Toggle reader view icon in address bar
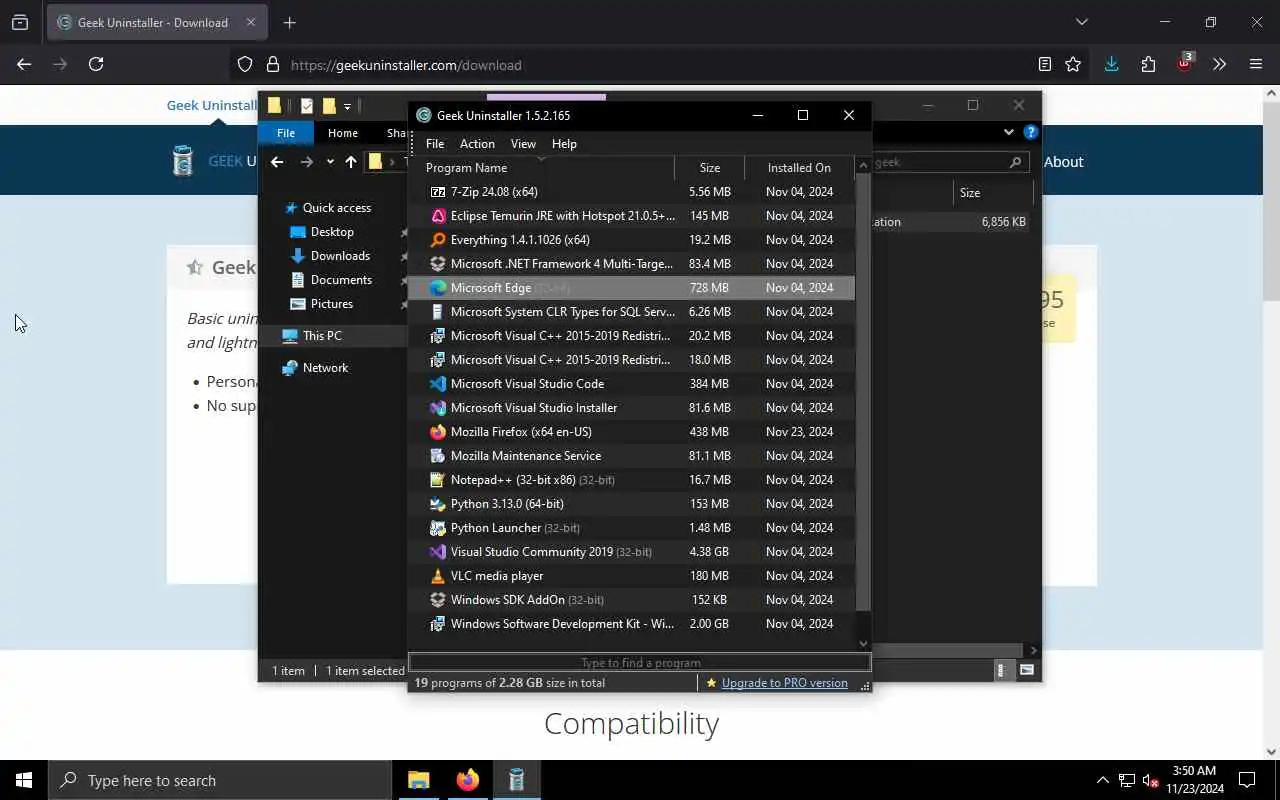 [x=1045, y=64]
